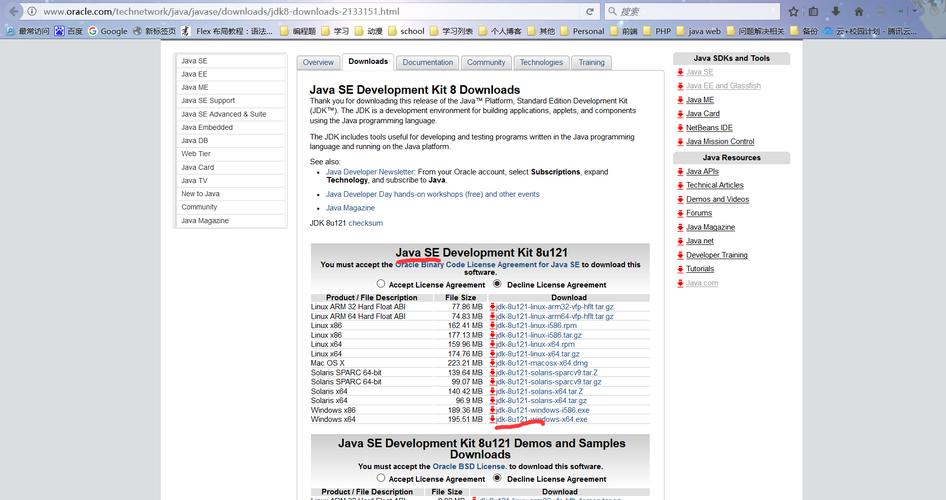Click the red download icon for jdk-8u121-macosx-x64.dmg
Screen dimensions: 946x500
[492, 363]
